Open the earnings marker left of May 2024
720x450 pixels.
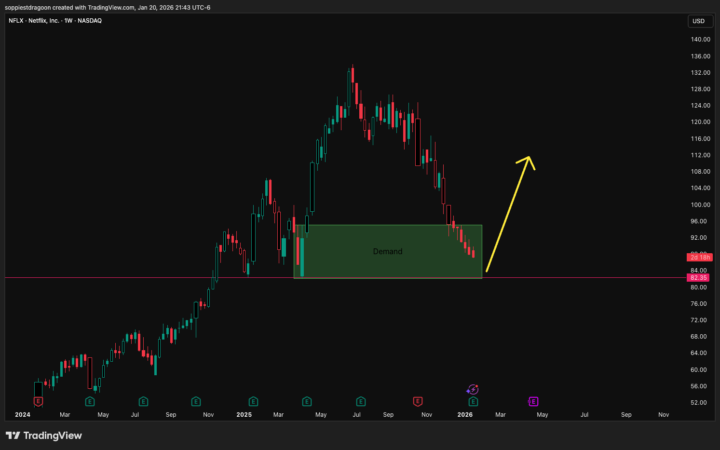point(90,402)
